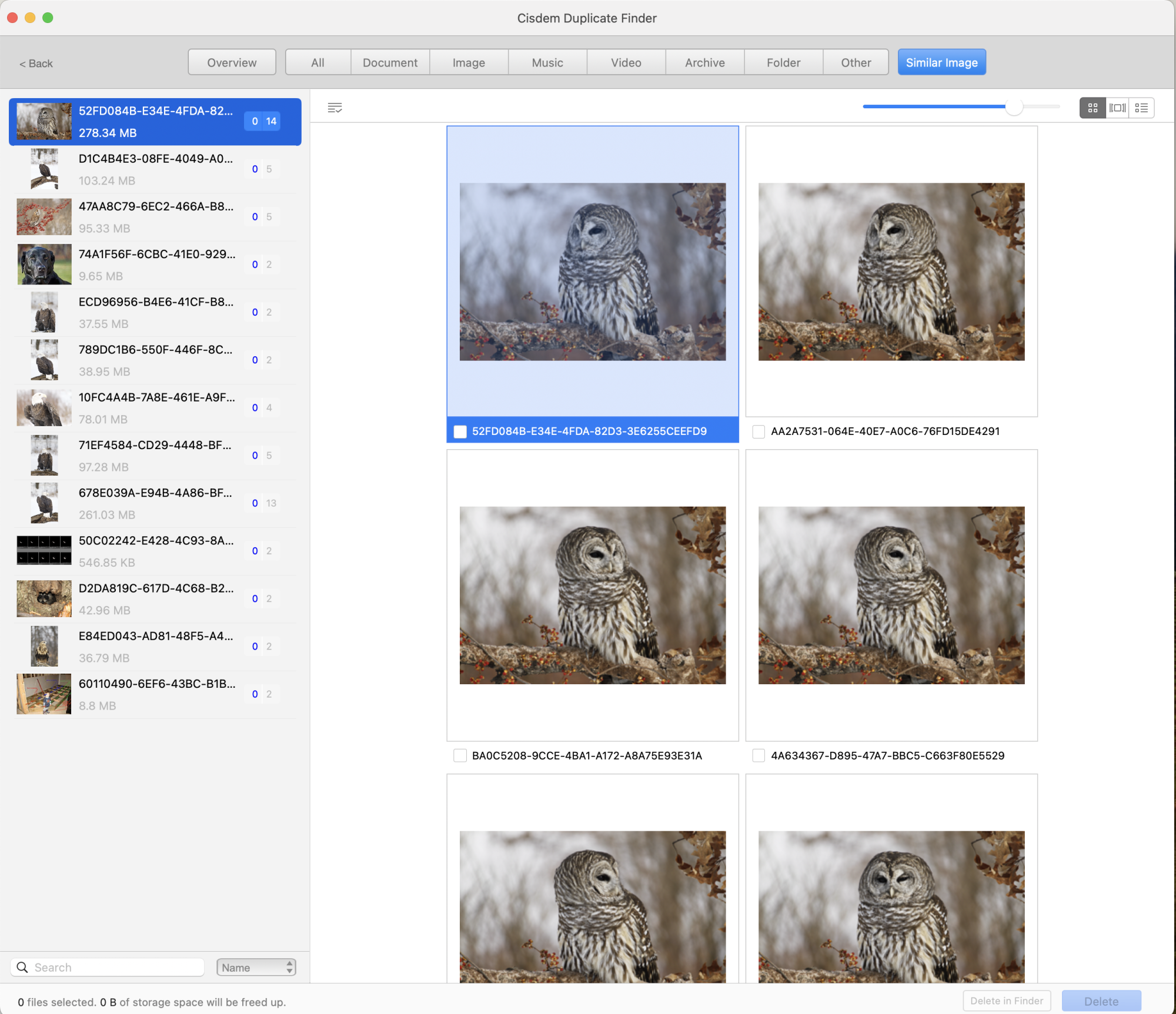Check the 52FD084B-E34E-4FDA-82D3 image checkbox
Image resolution: width=1176 pixels, height=1014 pixels.
(460, 431)
